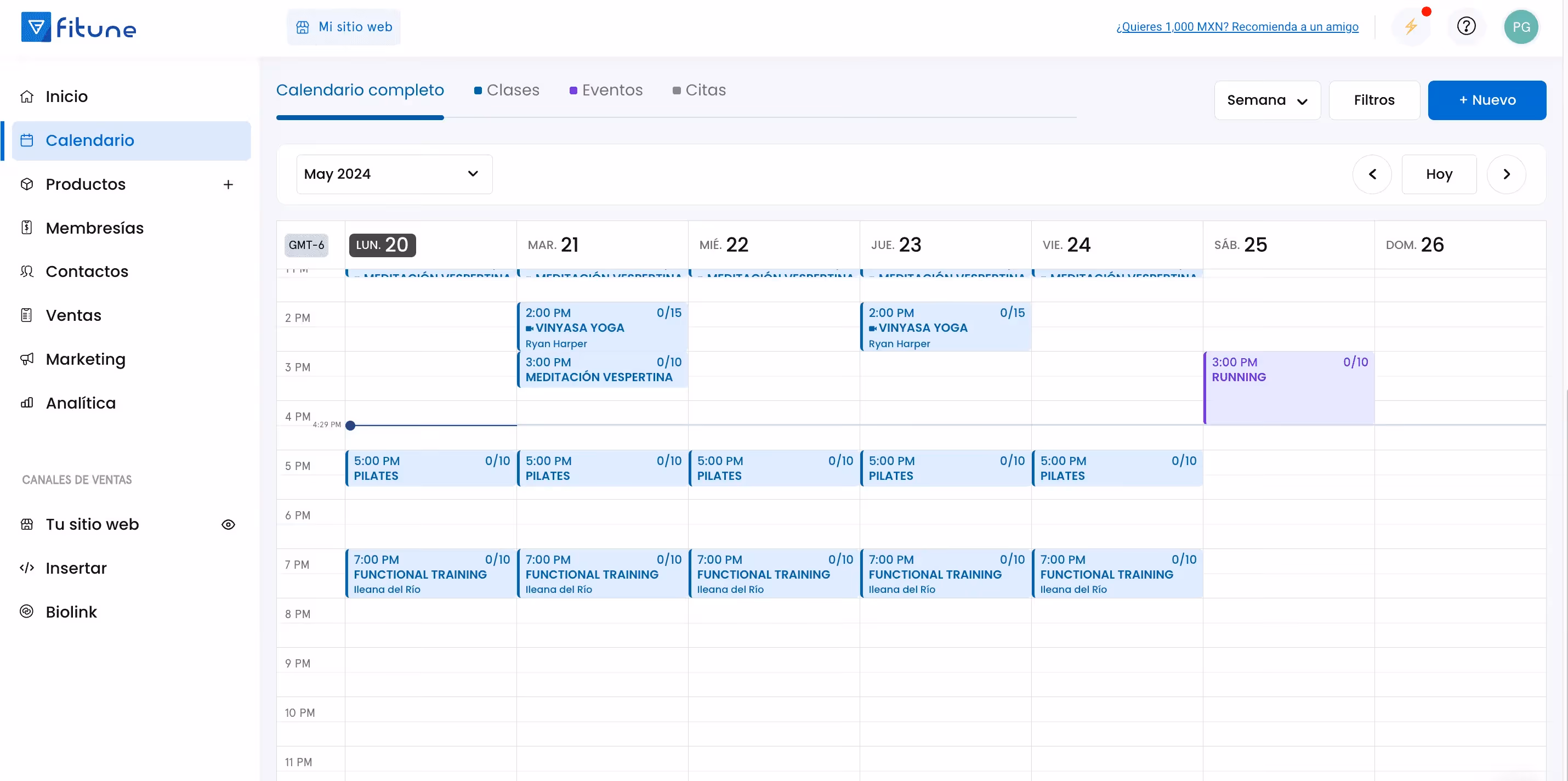Open Tuesday's 2:00 PM Vinyasa Yoga class
The width and height of the screenshot is (1568, 781).
[603, 327]
